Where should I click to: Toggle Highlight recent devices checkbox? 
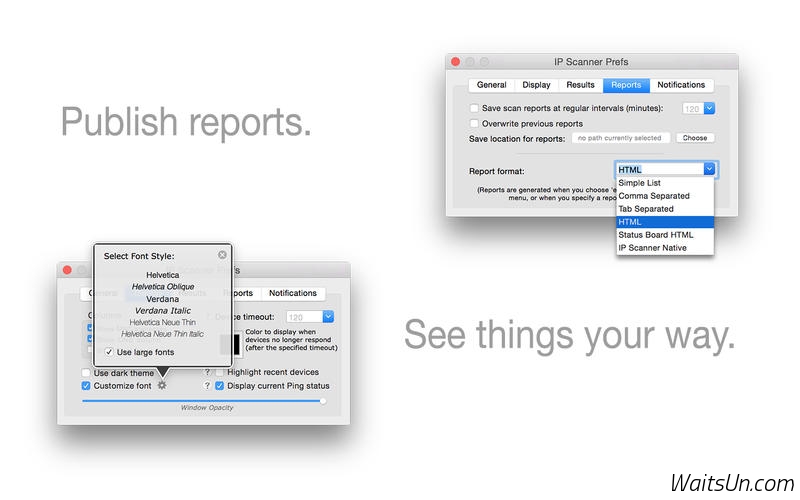tap(219, 372)
